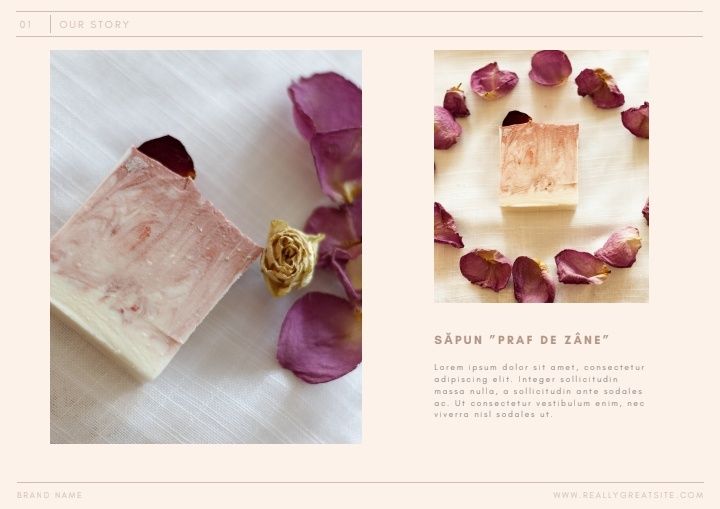Click the top border line of the page
Screen dimensions: 720x509
pyautogui.click(x=360, y=11)
